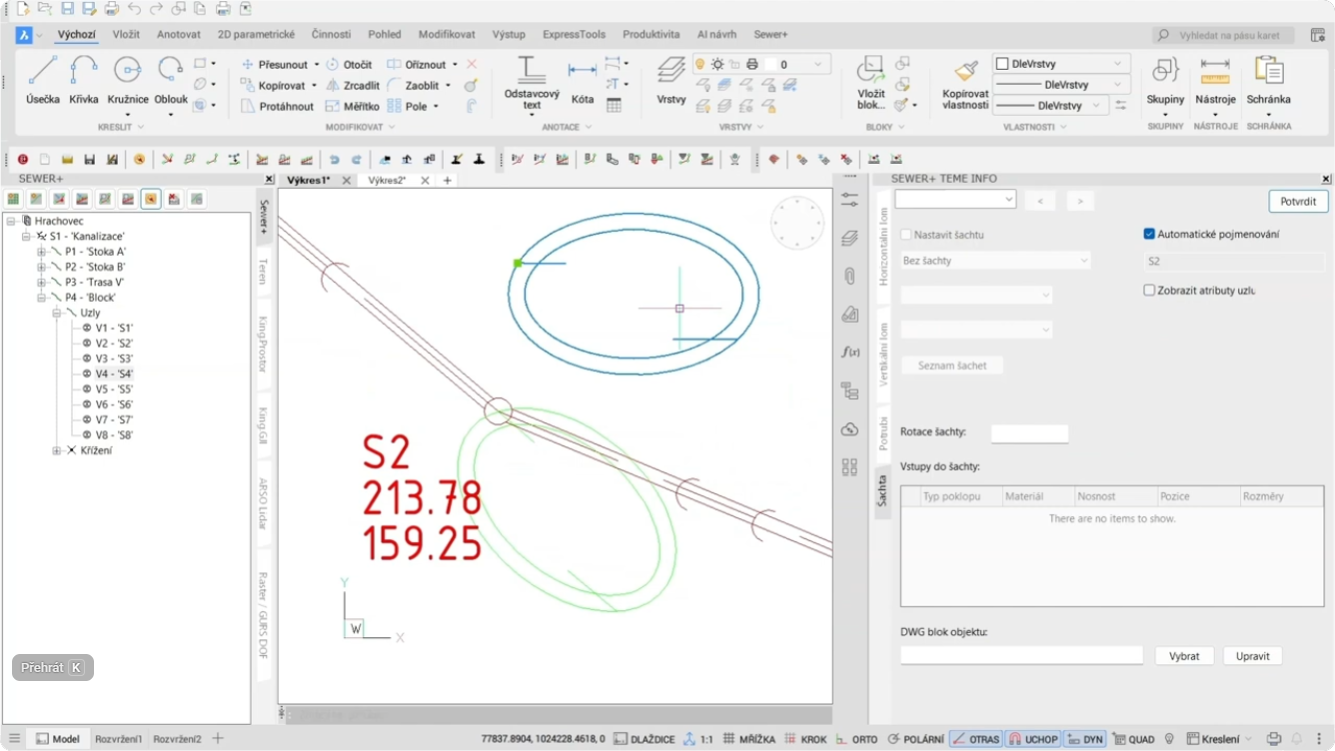Toggle ORTO mode in status bar

pos(856,739)
